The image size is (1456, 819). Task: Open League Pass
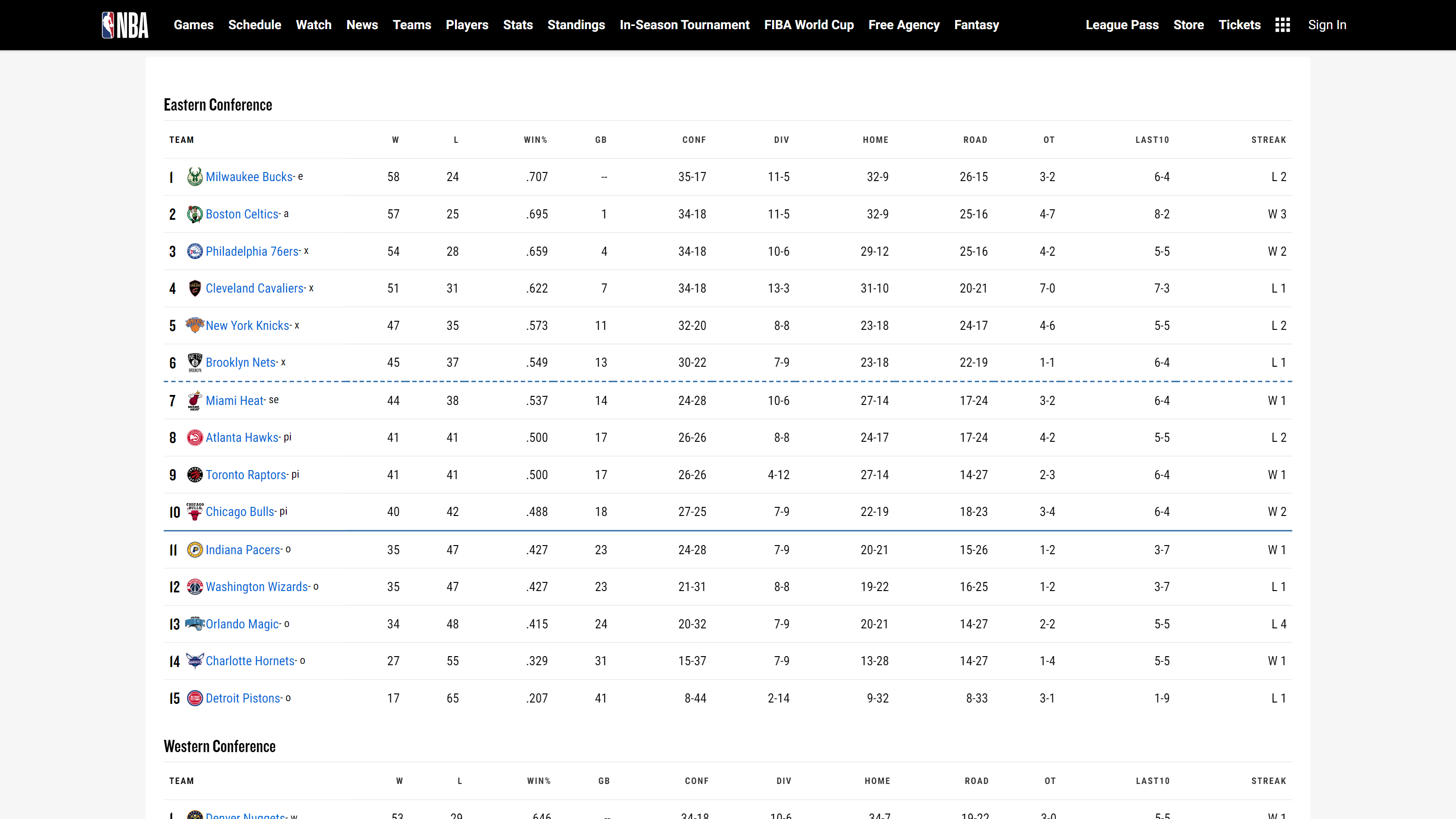point(1122,25)
